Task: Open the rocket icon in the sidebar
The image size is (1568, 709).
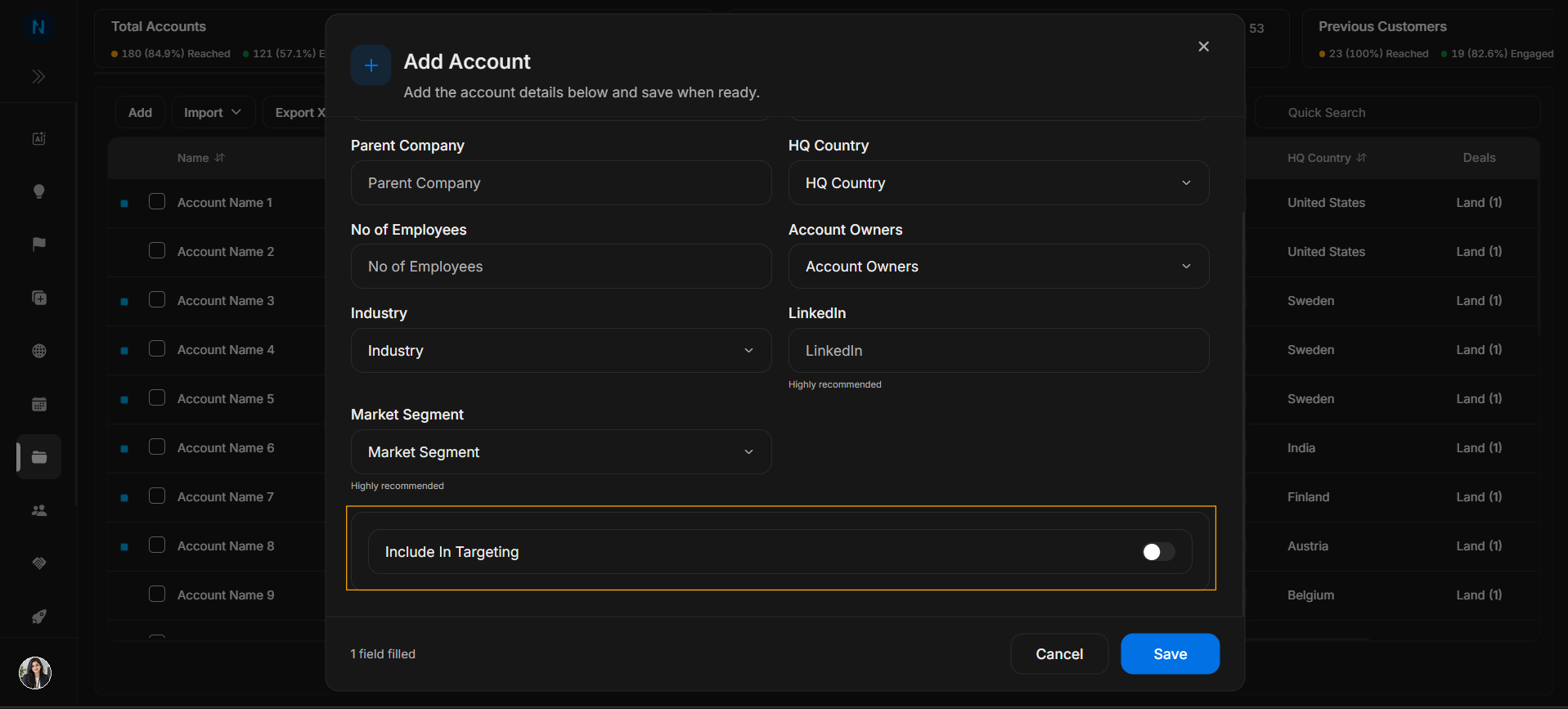Action: 38,617
